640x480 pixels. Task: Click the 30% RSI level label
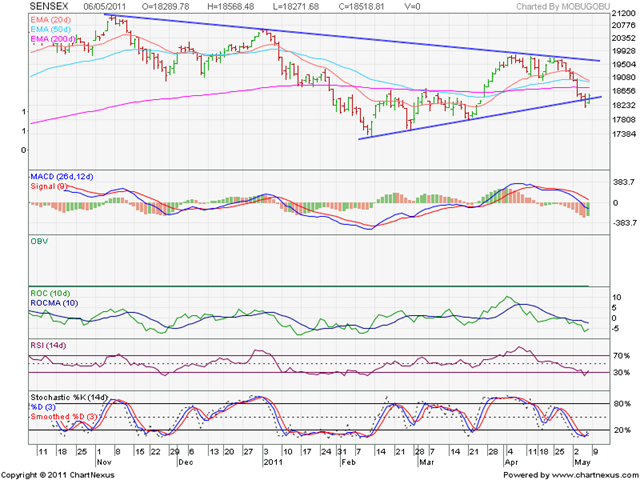(x=621, y=373)
